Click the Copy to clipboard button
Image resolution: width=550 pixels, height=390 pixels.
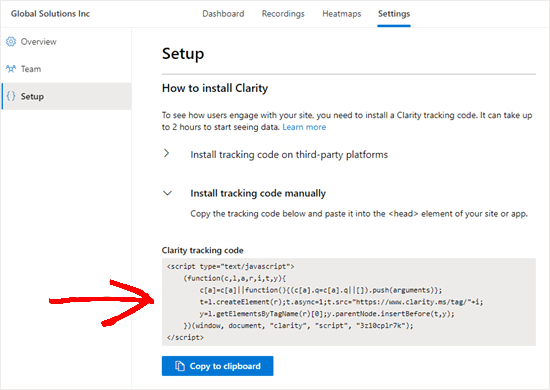point(217,366)
